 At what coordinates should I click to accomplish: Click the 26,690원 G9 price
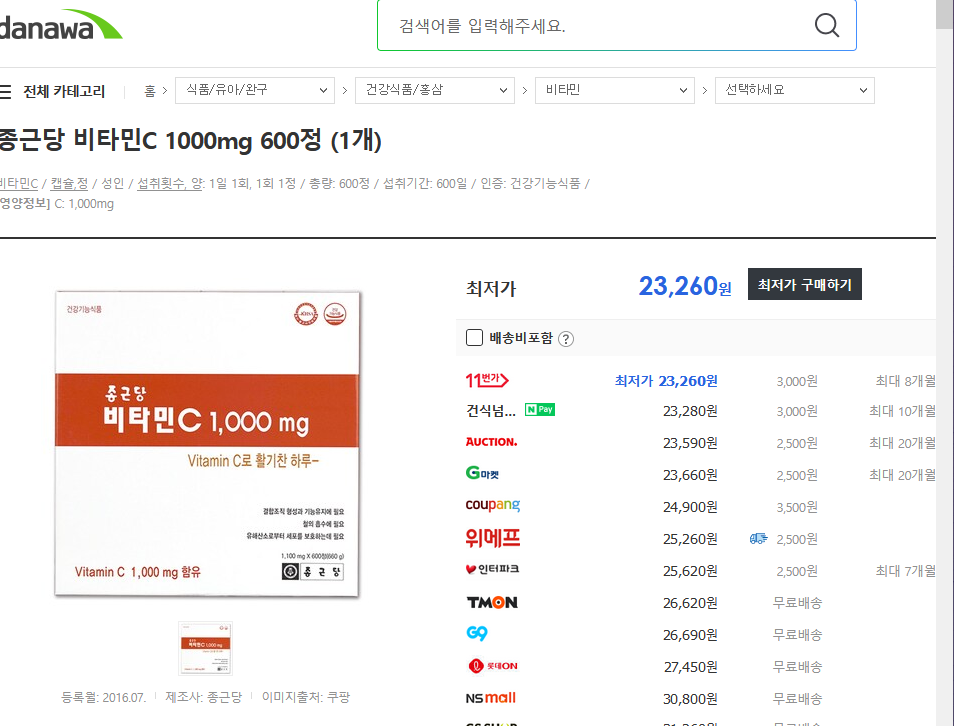(x=691, y=635)
